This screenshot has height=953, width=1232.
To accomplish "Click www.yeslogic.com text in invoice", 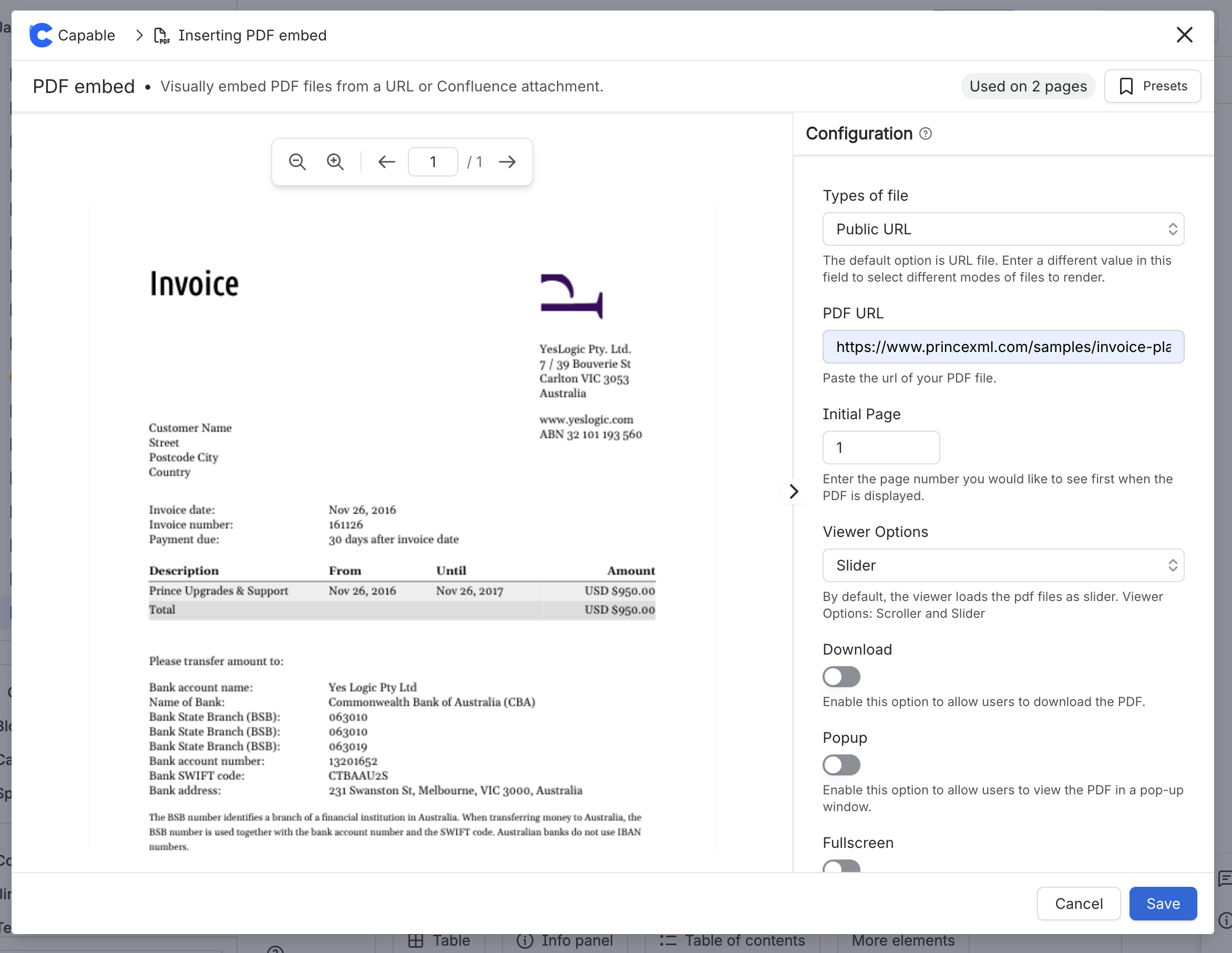I will click(586, 420).
